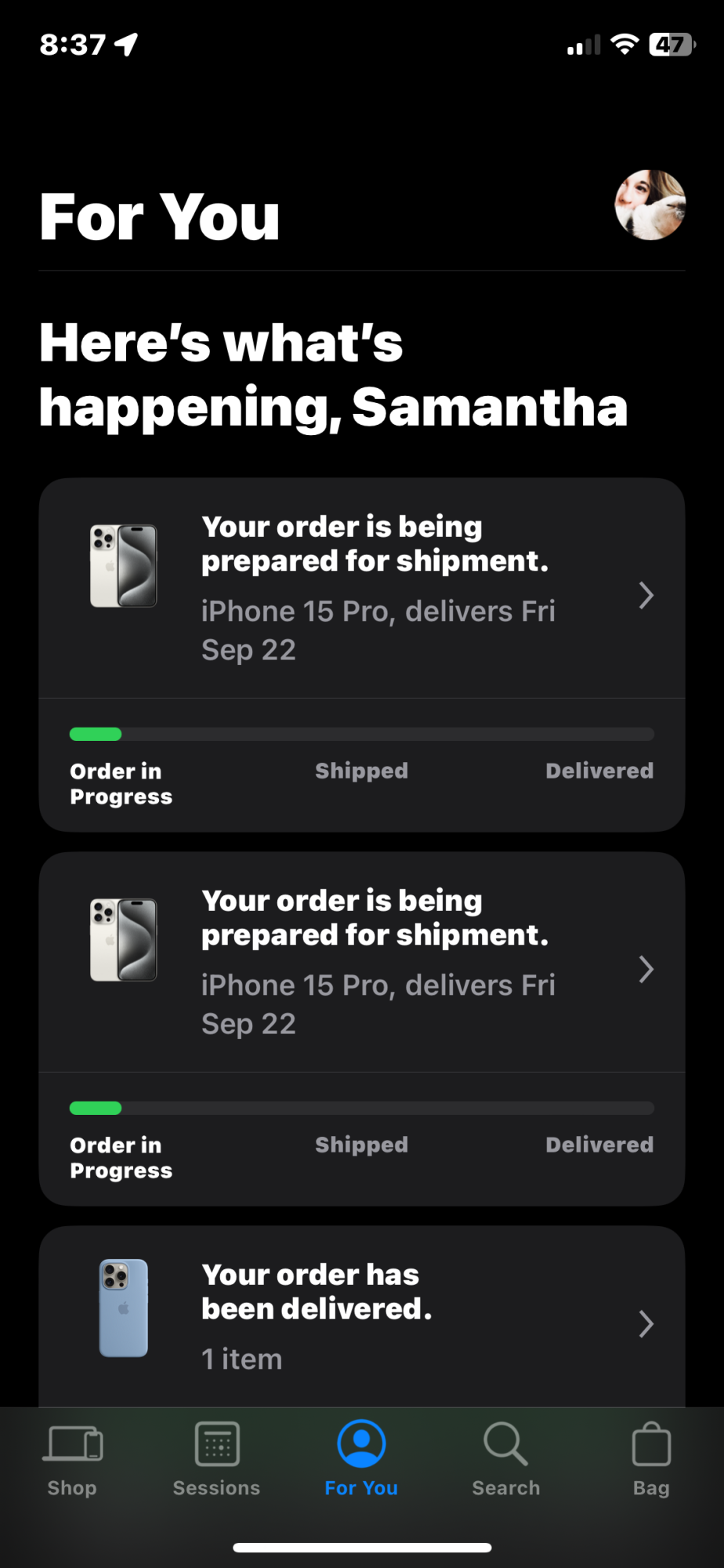
Task: Tap the second order's iPhone 15 Pro thumbnail
Action: 124,940
